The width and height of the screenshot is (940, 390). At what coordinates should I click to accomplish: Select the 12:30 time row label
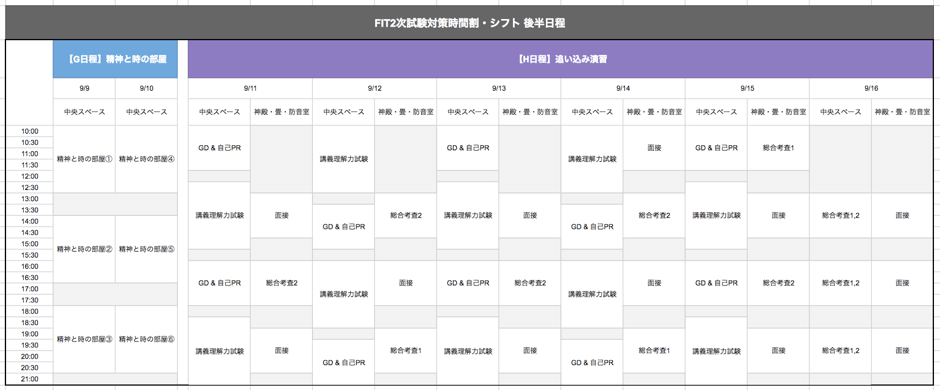pos(29,188)
